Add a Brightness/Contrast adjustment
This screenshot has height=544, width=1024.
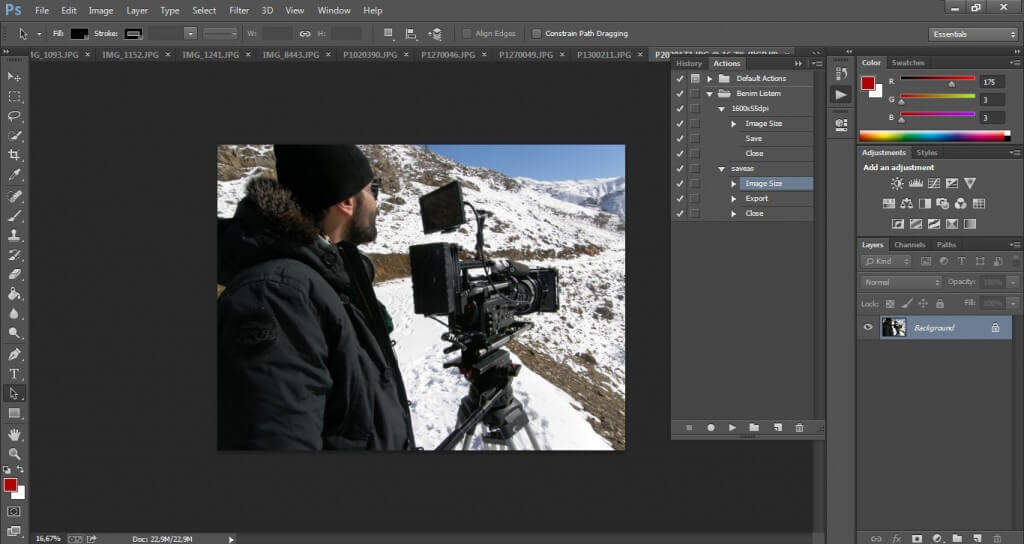point(897,183)
